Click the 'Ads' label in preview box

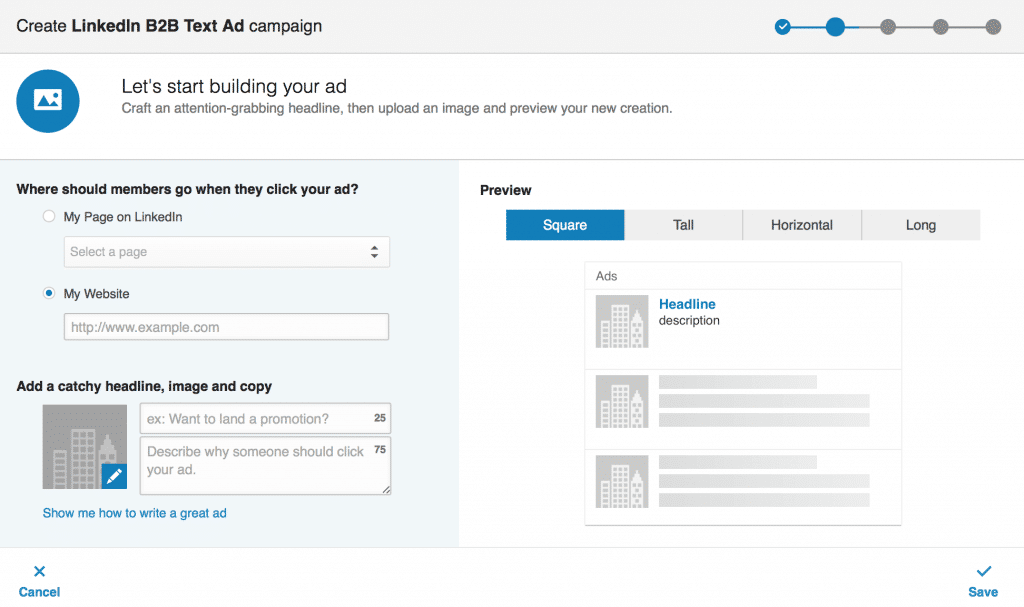click(x=606, y=276)
